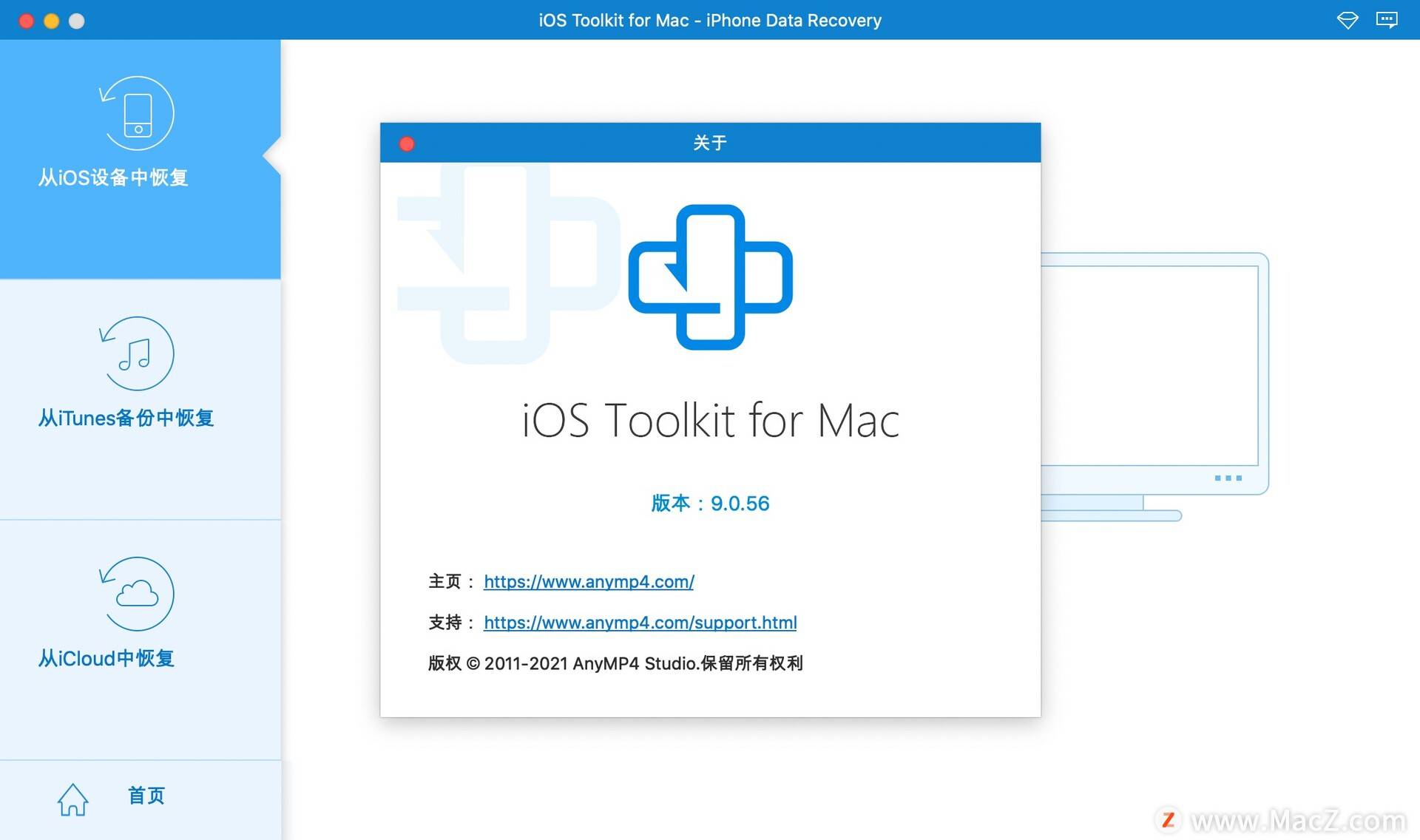1420x840 pixels.
Task: Open feedback via the speech bubble icon
Action: (1387, 20)
